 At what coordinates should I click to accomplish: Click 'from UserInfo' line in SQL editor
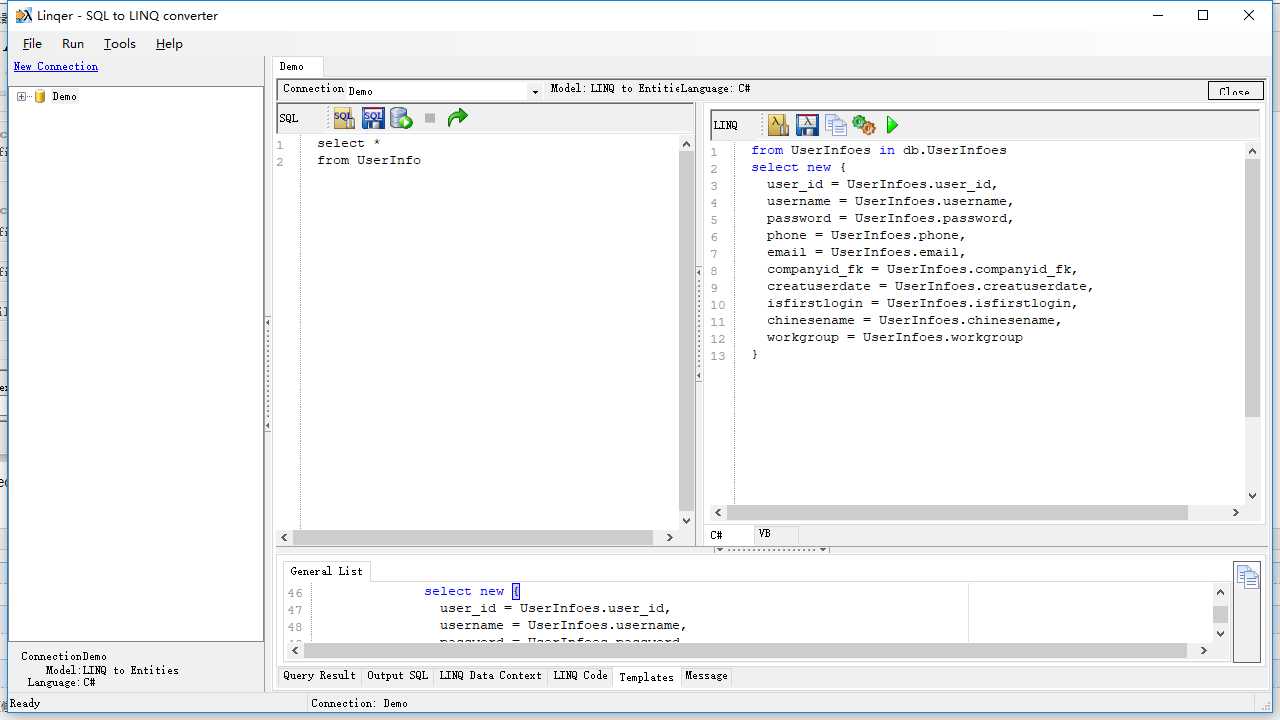(369, 160)
